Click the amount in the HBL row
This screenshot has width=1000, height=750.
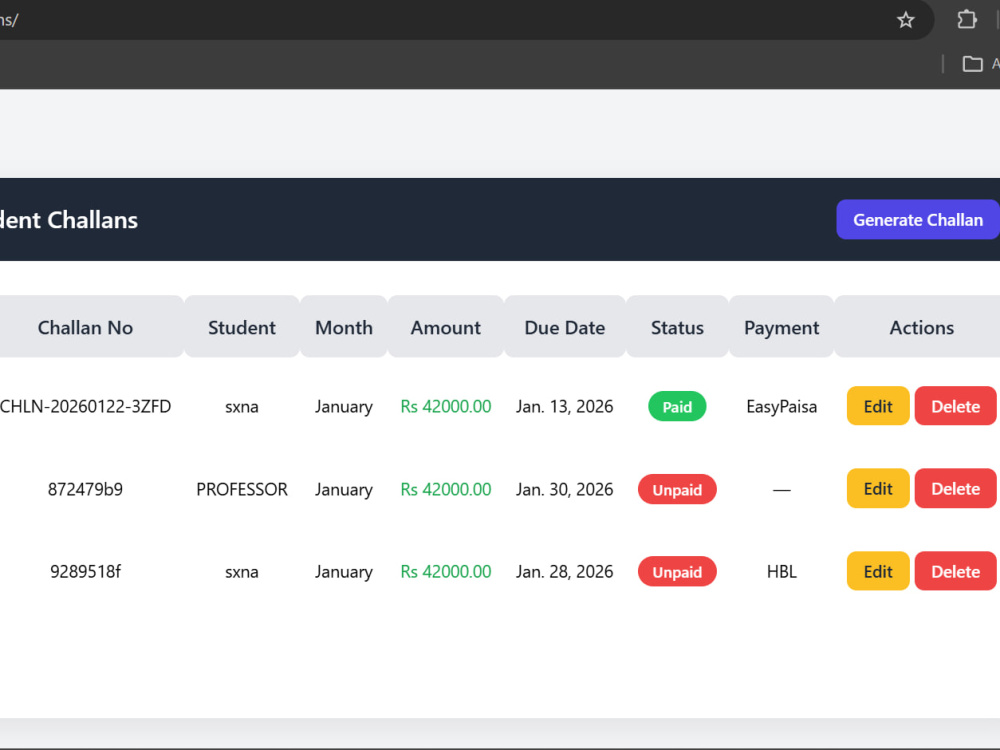pyautogui.click(x=446, y=571)
